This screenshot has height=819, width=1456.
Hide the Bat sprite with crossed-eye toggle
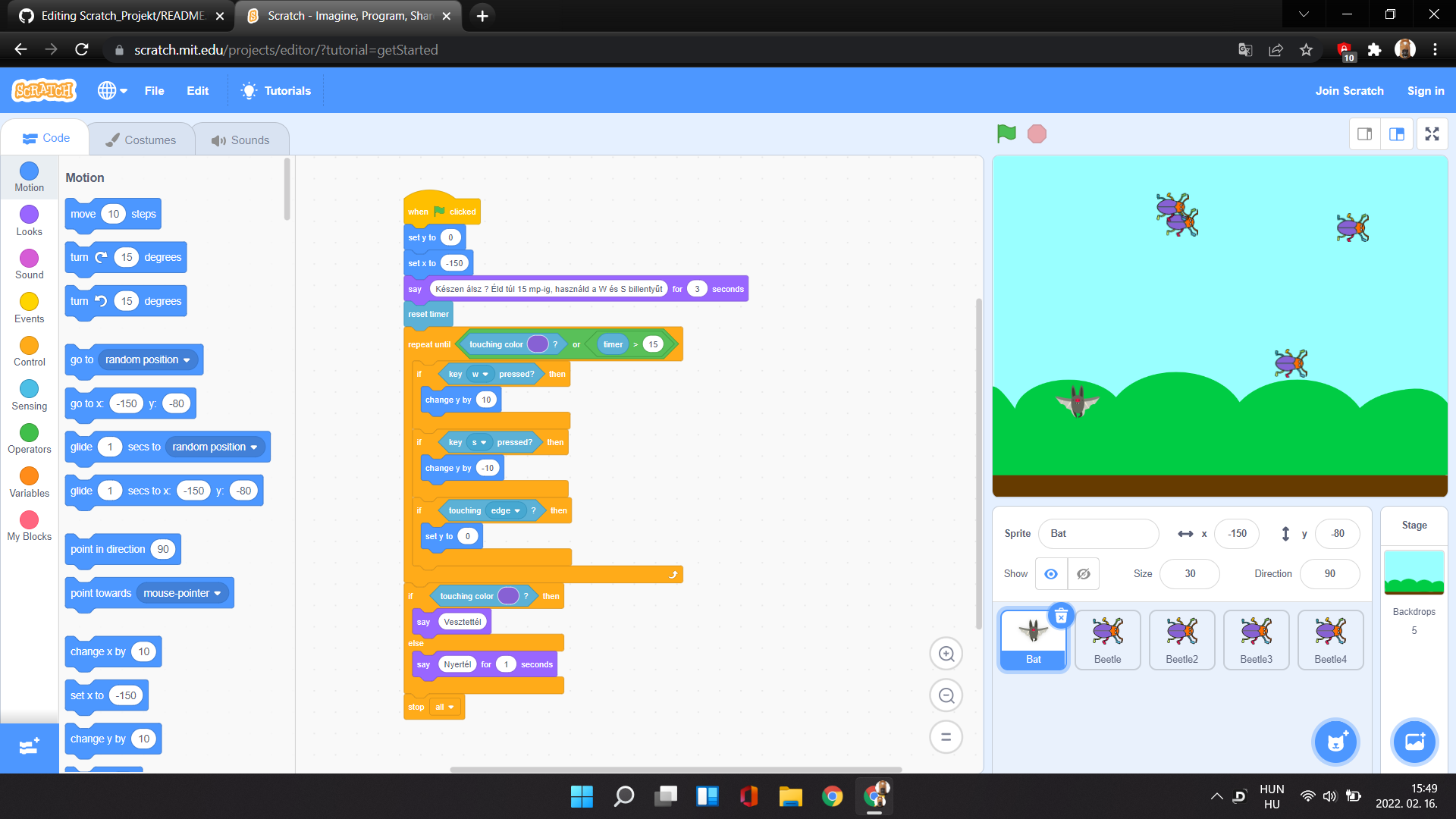[1083, 574]
